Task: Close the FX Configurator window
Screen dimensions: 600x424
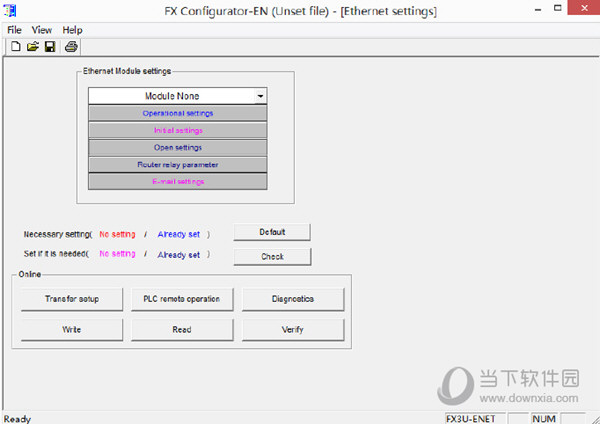Action: point(584,8)
